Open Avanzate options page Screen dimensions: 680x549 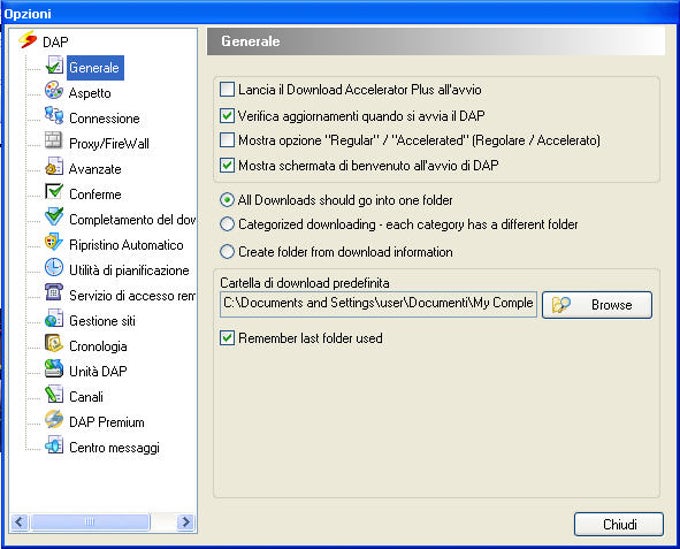(x=95, y=169)
